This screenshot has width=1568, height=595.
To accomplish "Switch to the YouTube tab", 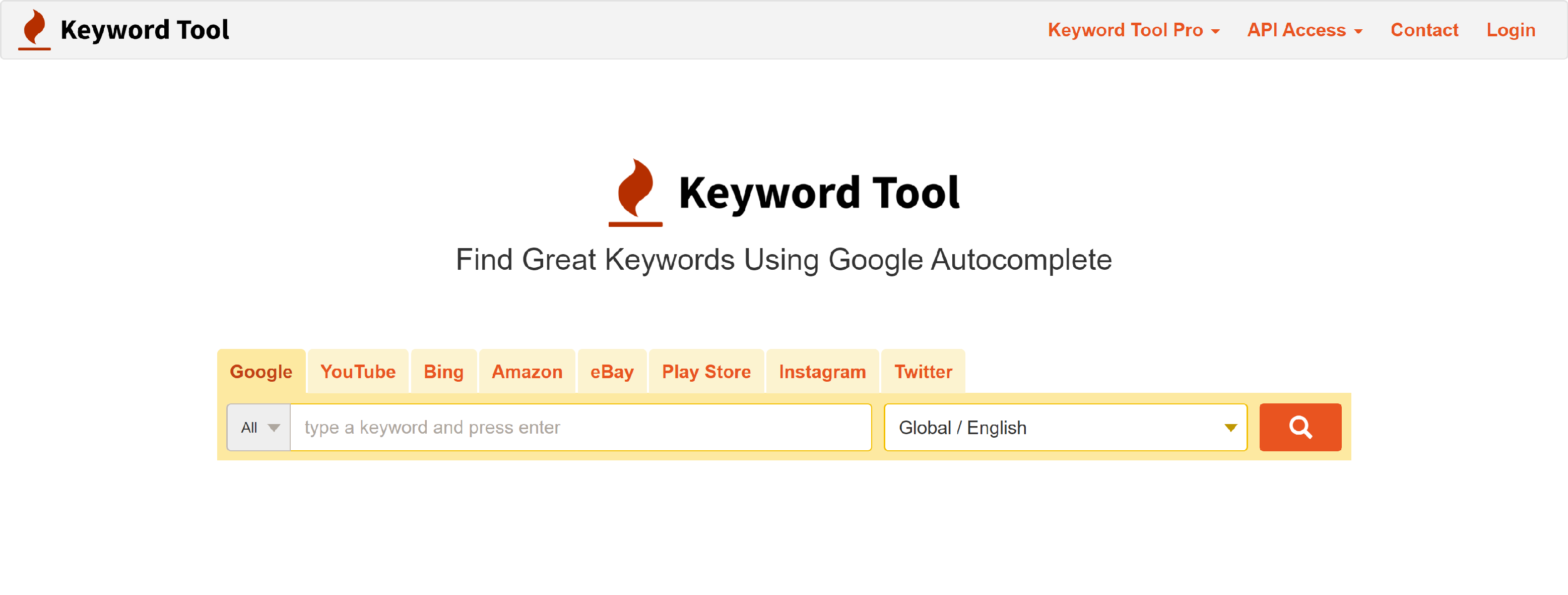I will pyautogui.click(x=358, y=371).
